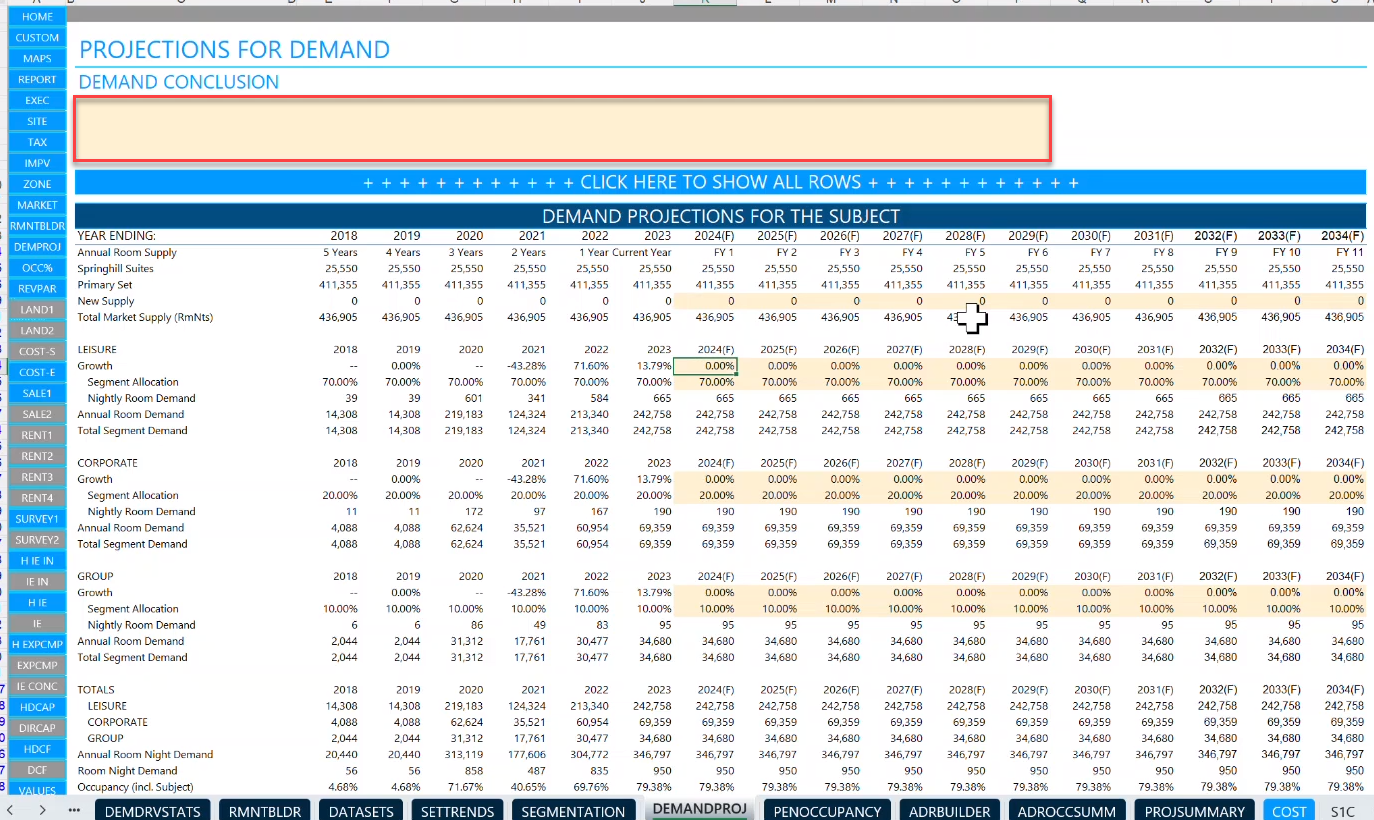The image size is (1374, 820).
Task: Click the previous sheet navigation arrow
Action: [x=8, y=812]
